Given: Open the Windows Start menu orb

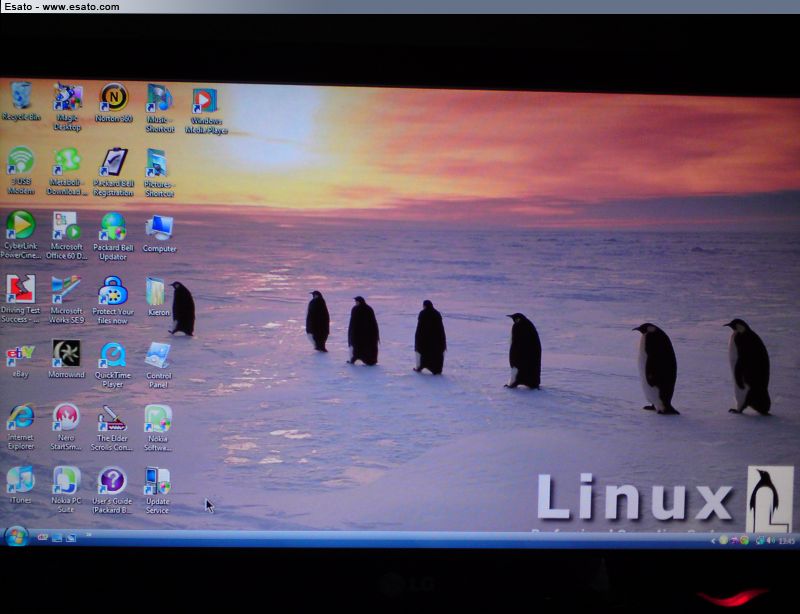Looking at the screenshot, I should [x=16, y=537].
